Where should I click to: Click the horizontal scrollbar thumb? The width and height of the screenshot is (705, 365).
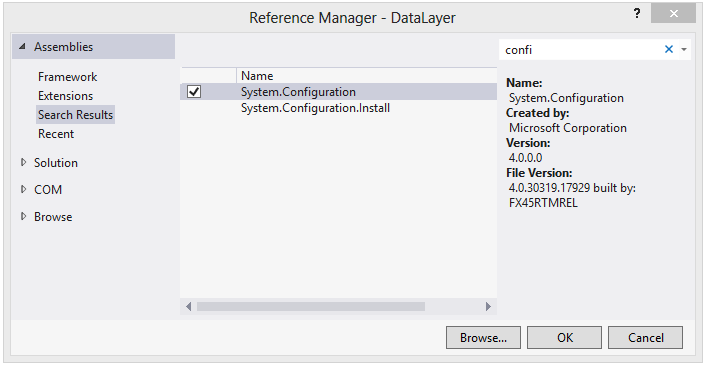pyautogui.click(x=311, y=307)
